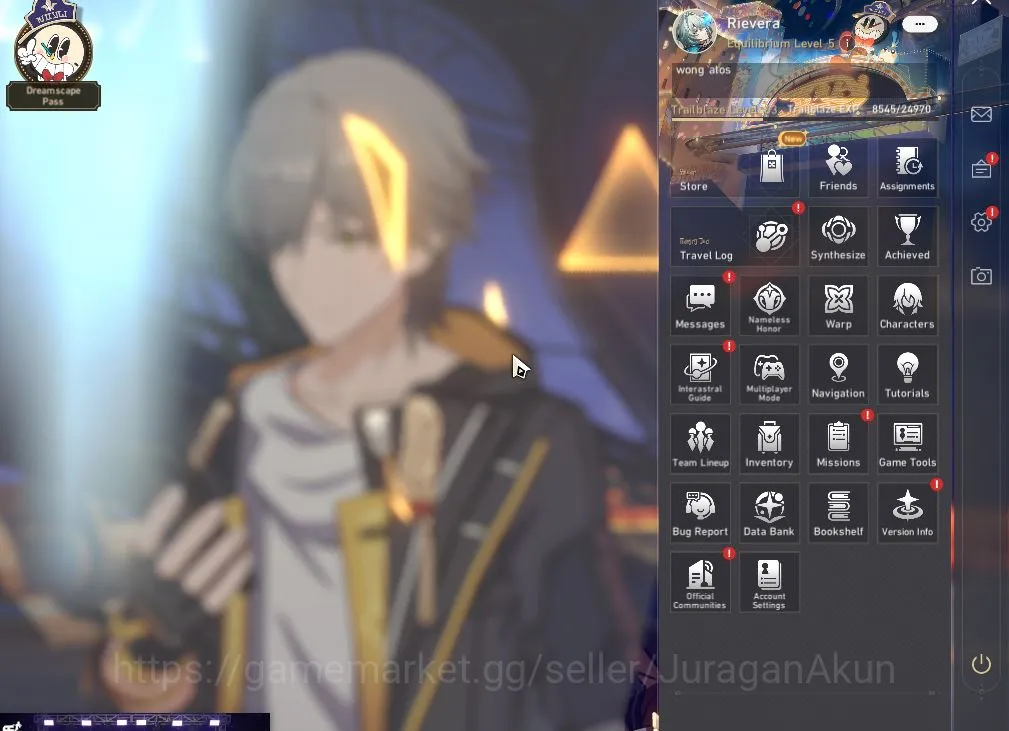This screenshot has width=1009, height=731.
Task: Open the Interastral Guide
Action: coord(700,375)
